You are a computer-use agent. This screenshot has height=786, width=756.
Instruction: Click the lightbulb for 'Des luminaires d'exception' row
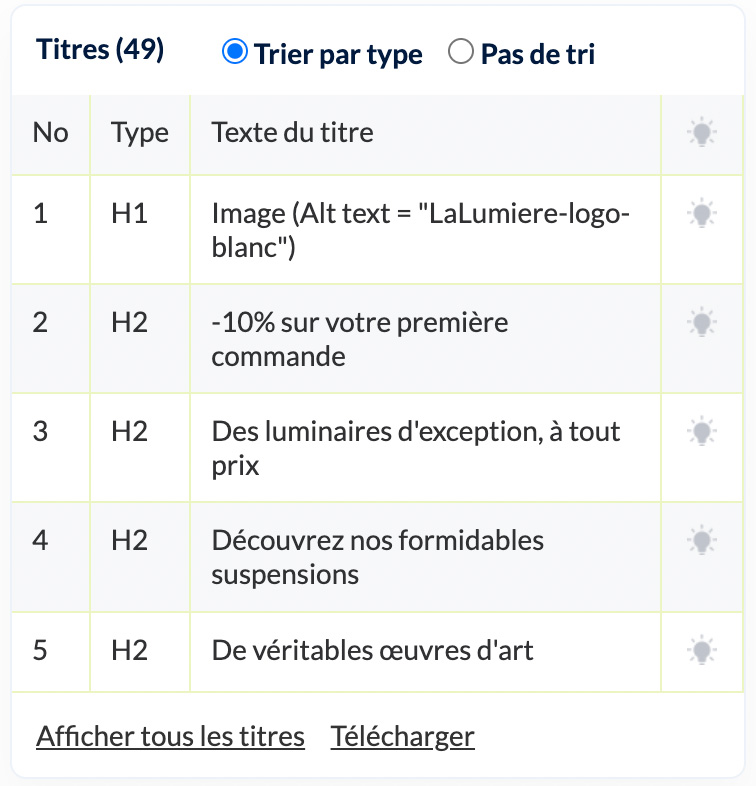(x=701, y=431)
